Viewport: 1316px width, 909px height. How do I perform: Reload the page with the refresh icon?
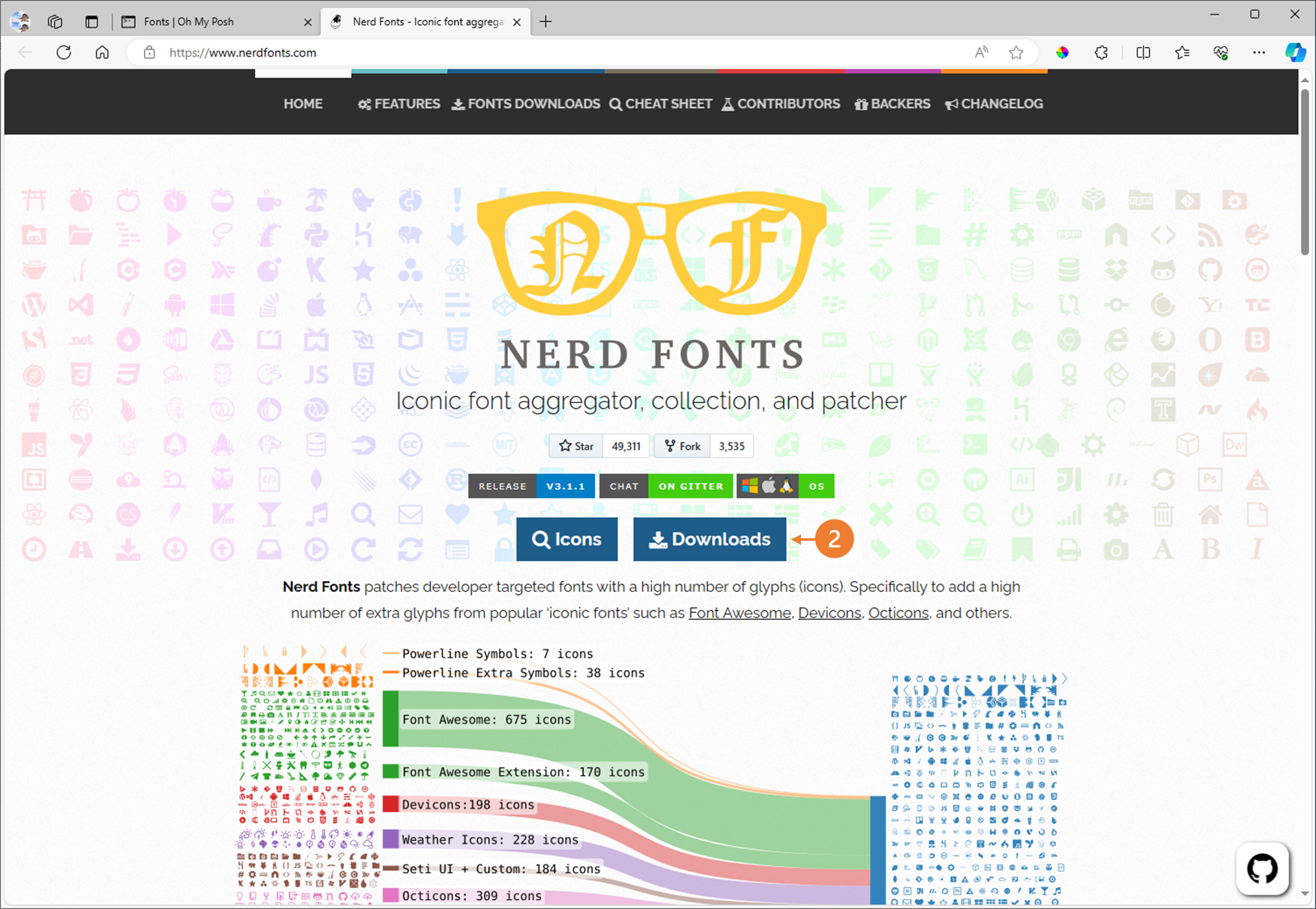pyautogui.click(x=64, y=53)
